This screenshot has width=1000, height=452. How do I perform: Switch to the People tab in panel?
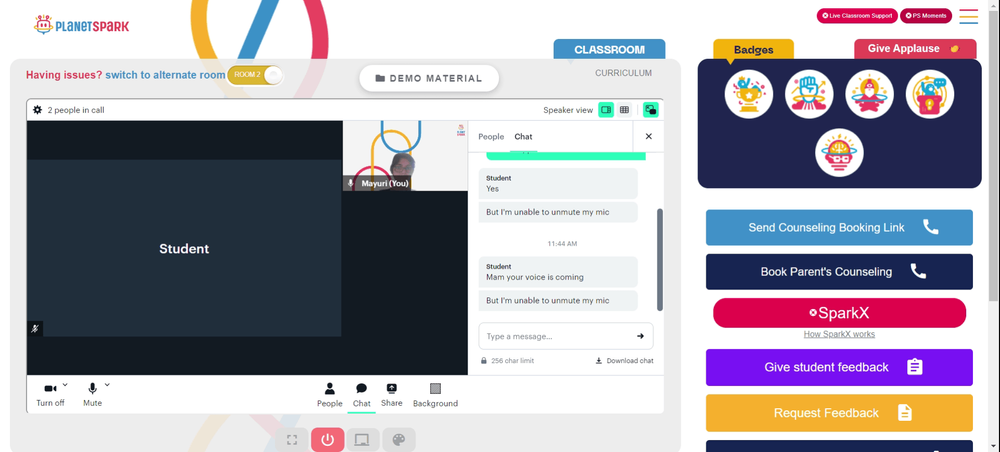click(x=491, y=136)
